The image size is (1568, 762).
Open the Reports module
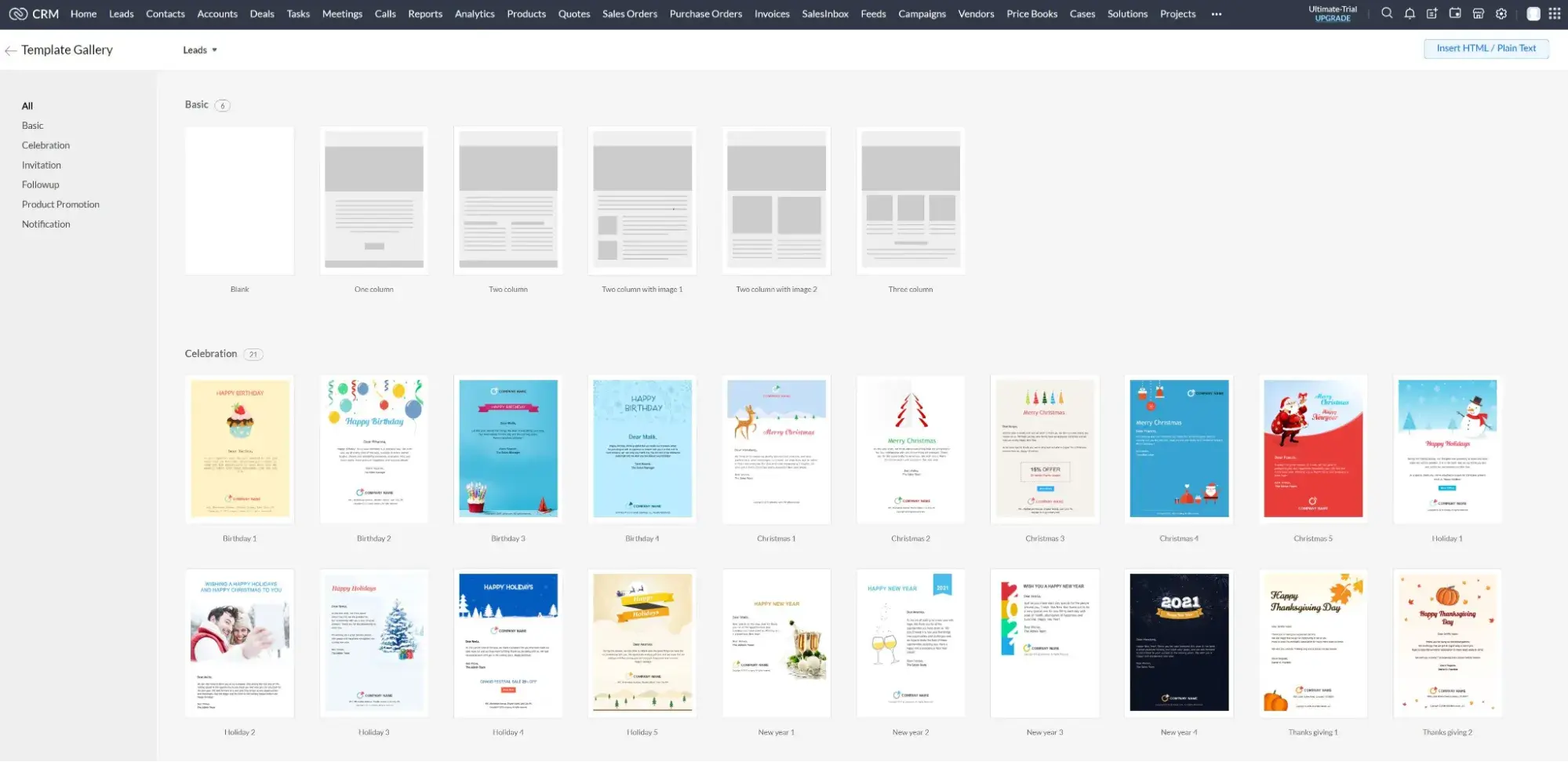click(x=424, y=13)
